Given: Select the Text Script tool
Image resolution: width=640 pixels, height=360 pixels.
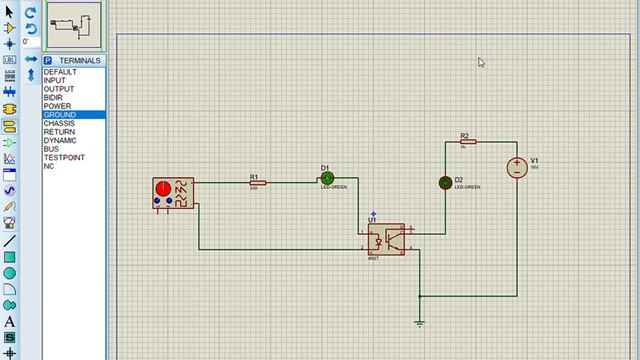Looking at the screenshot, I should tap(9, 76).
